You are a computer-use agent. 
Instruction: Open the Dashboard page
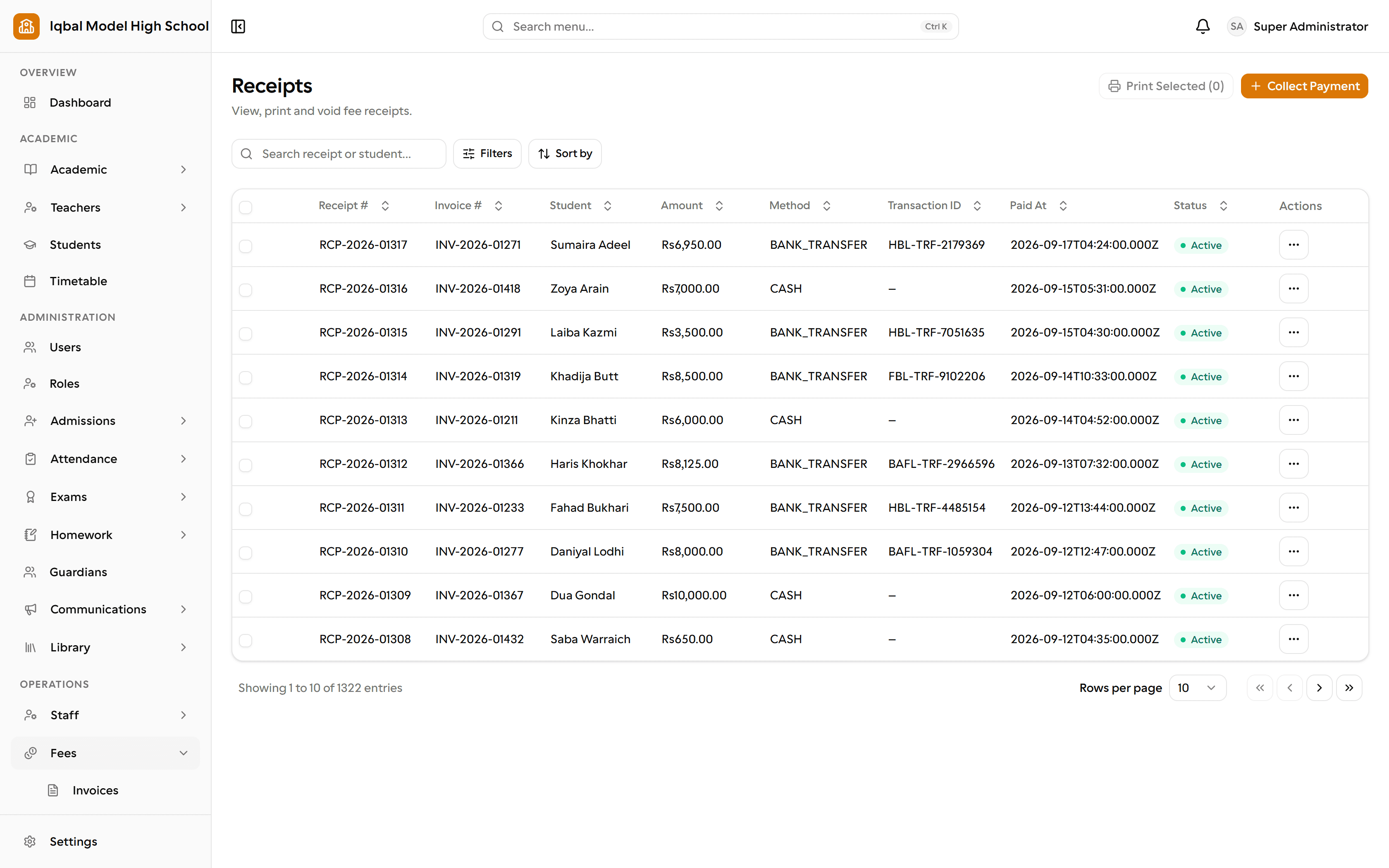pos(105,103)
